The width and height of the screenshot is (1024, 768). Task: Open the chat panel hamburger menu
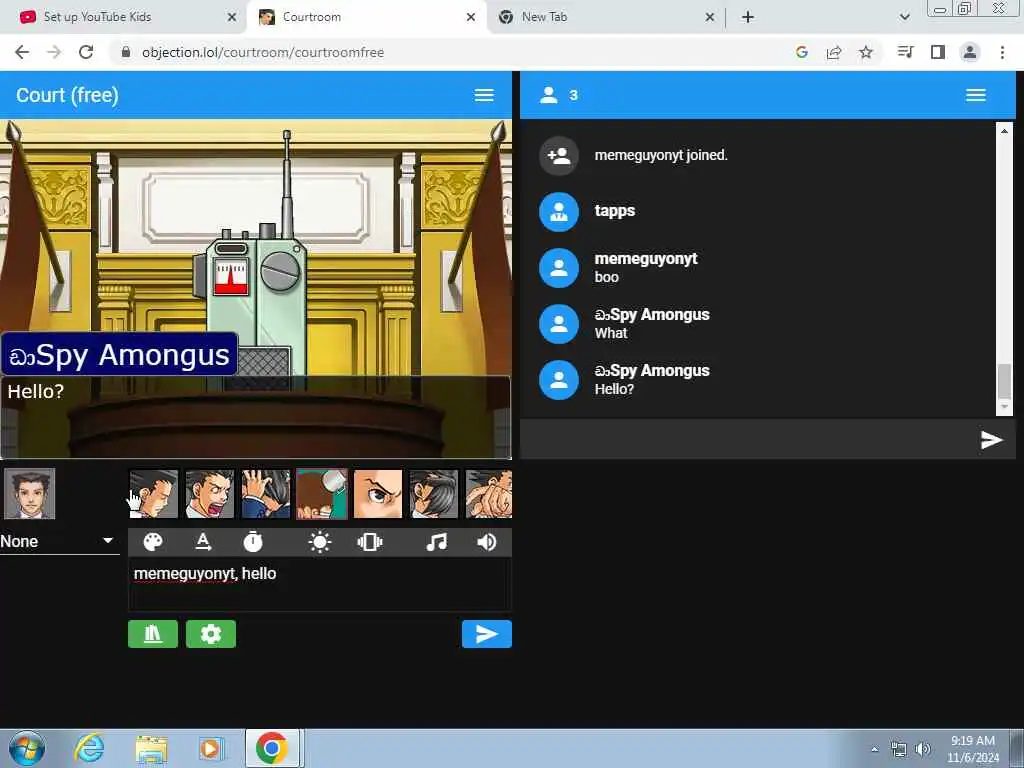[x=976, y=95]
